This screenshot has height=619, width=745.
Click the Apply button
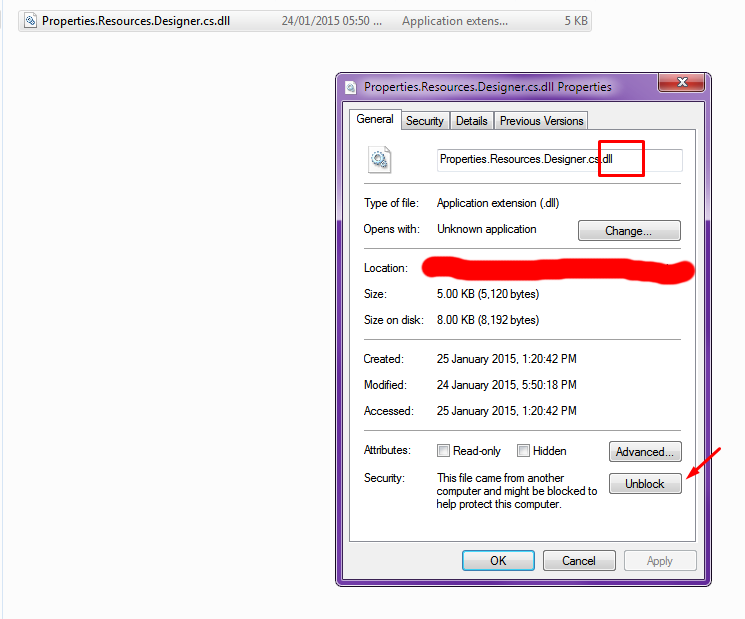coord(660,561)
